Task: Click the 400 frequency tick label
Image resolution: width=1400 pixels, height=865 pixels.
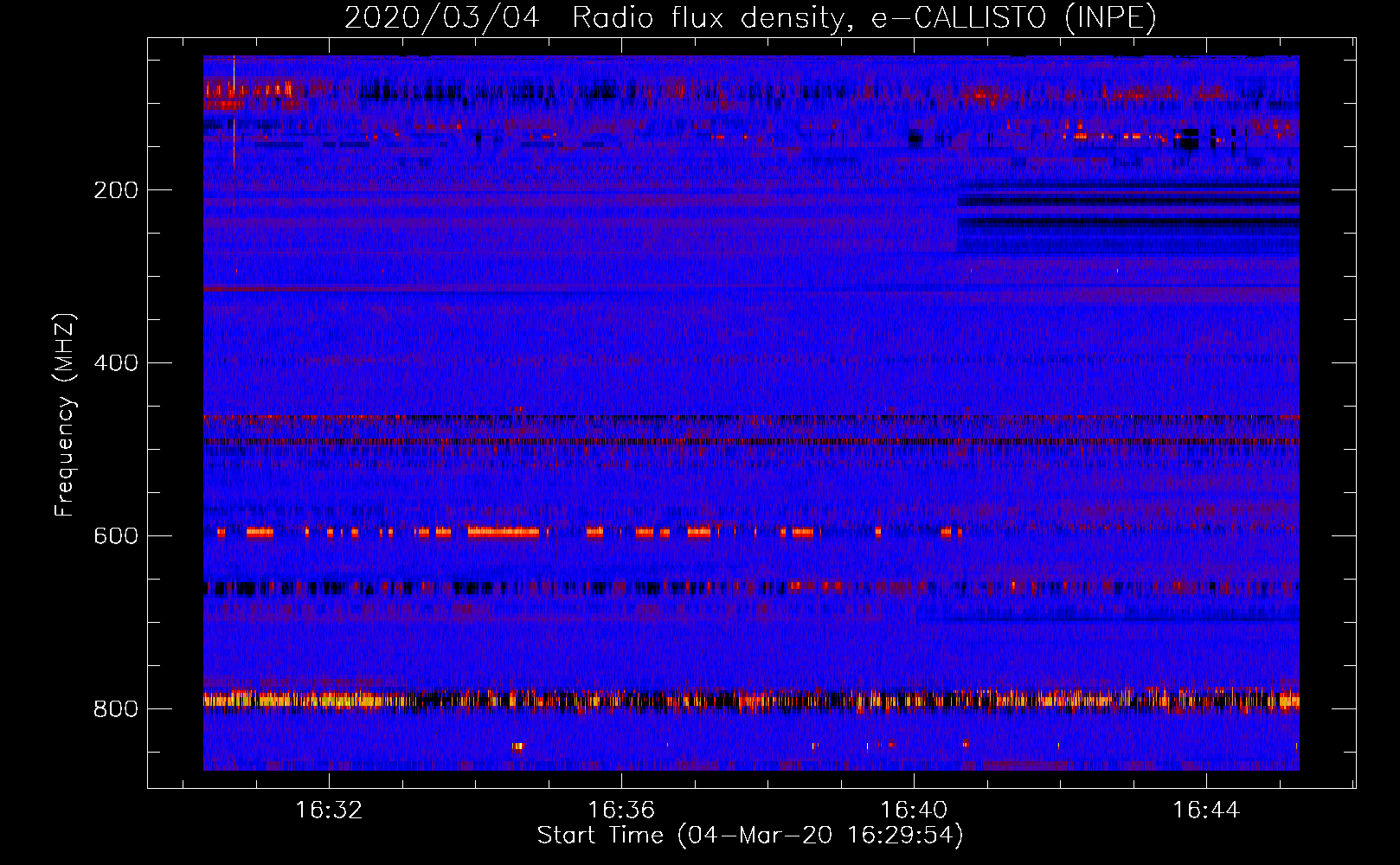Action: tap(116, 363)
